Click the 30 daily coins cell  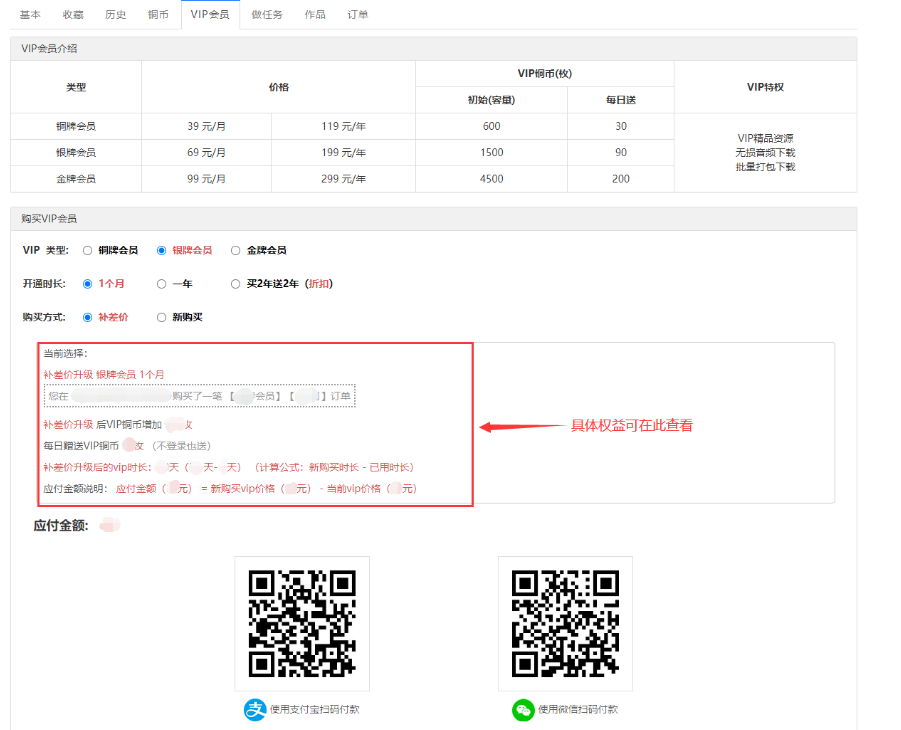(621, 126)
